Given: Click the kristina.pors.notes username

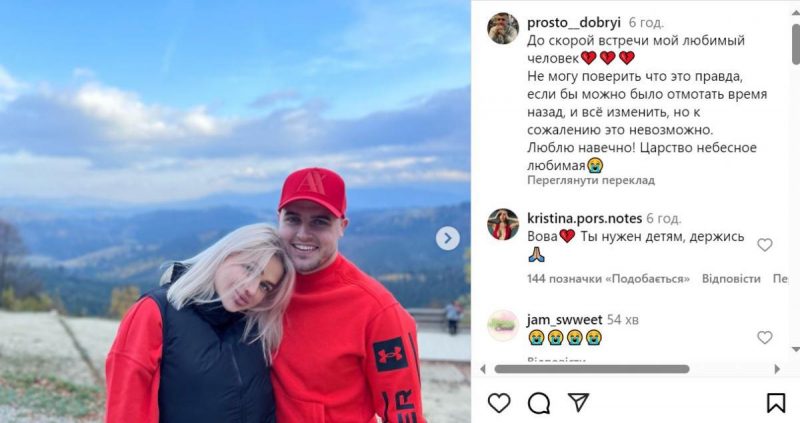Looking at the screenshot, I should [584, 218].
